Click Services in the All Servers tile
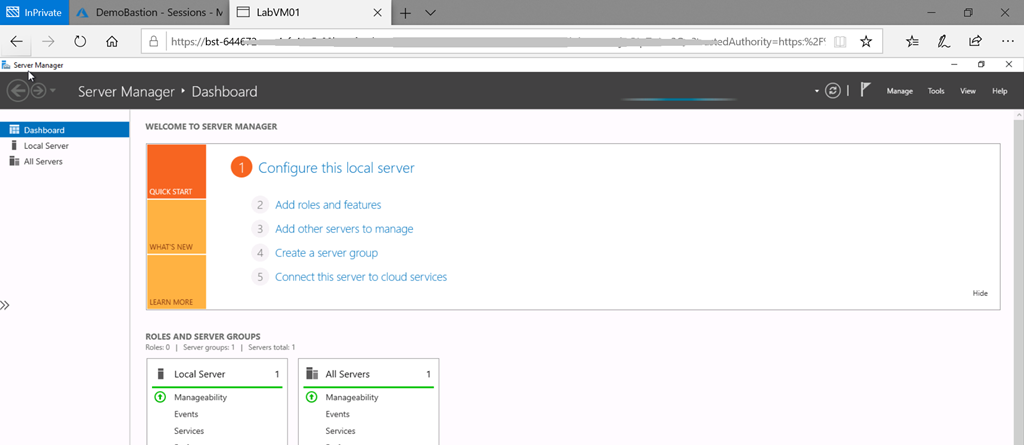1024x445 pixels. [340, 431]
